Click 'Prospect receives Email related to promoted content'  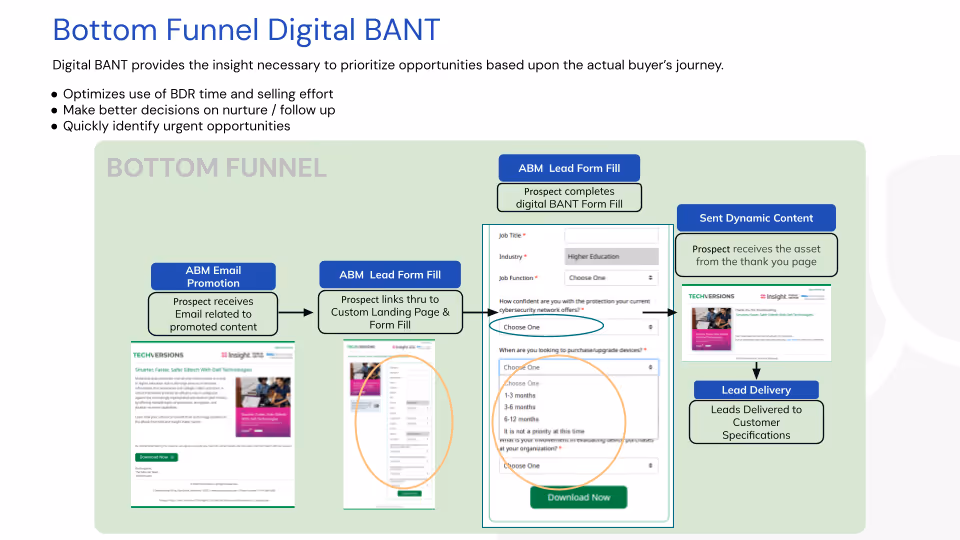pos(213,314)
